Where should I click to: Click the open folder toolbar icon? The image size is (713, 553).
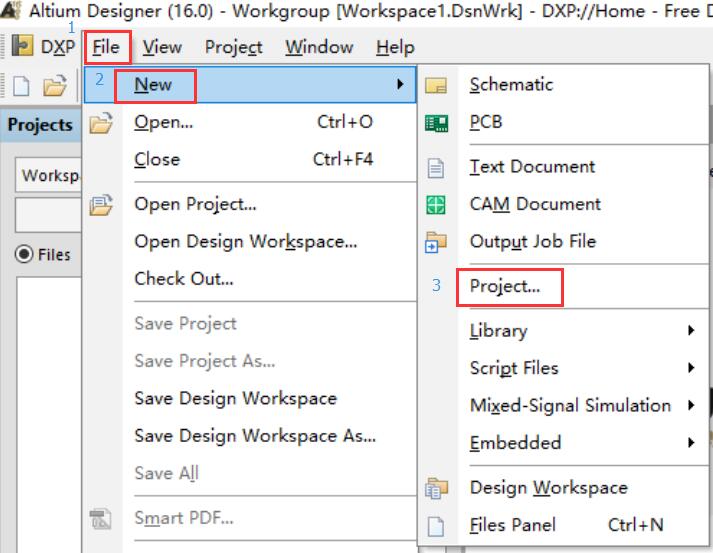[55, 85]
